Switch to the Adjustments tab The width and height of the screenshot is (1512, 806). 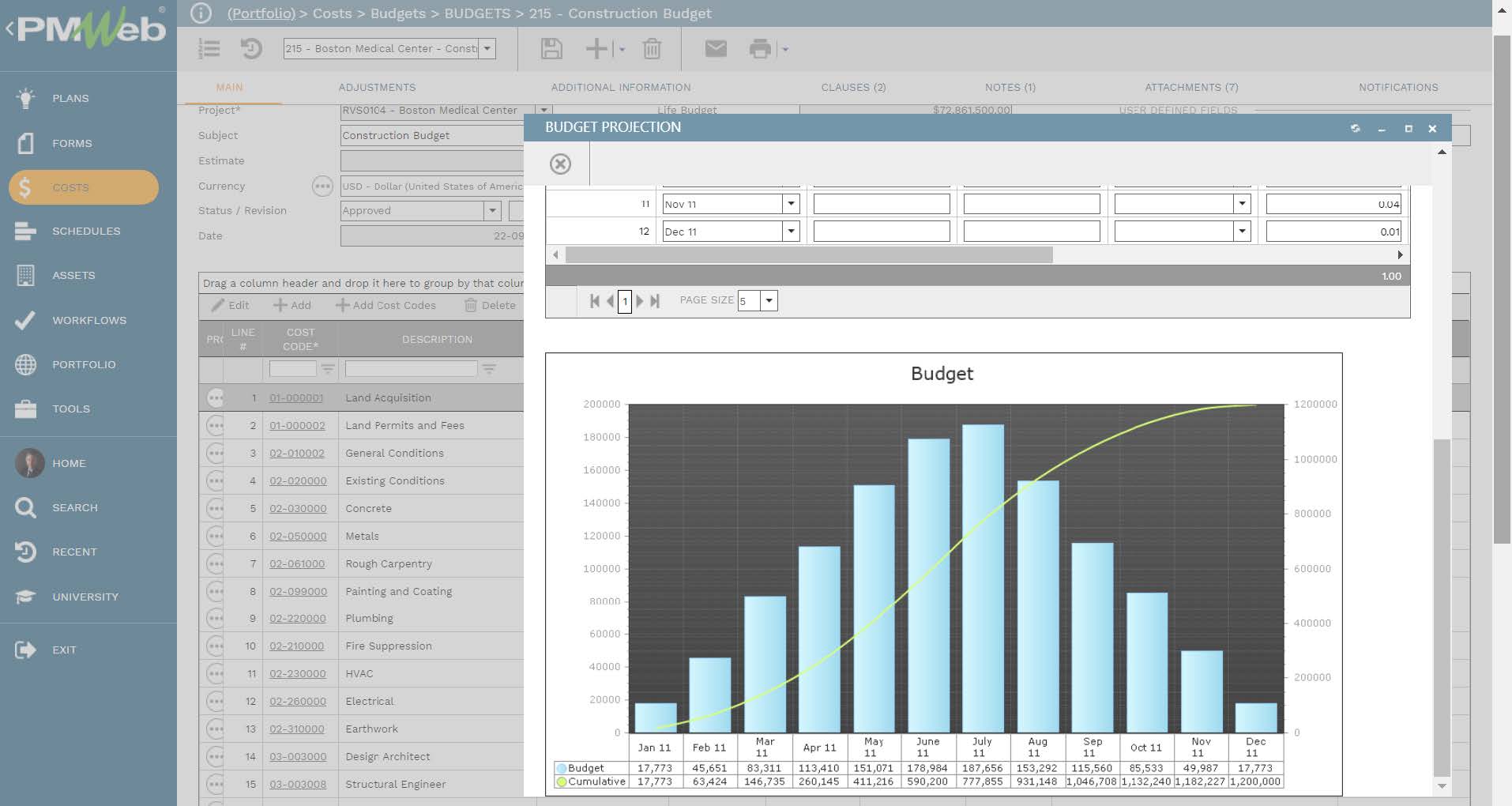coord(377,88)
